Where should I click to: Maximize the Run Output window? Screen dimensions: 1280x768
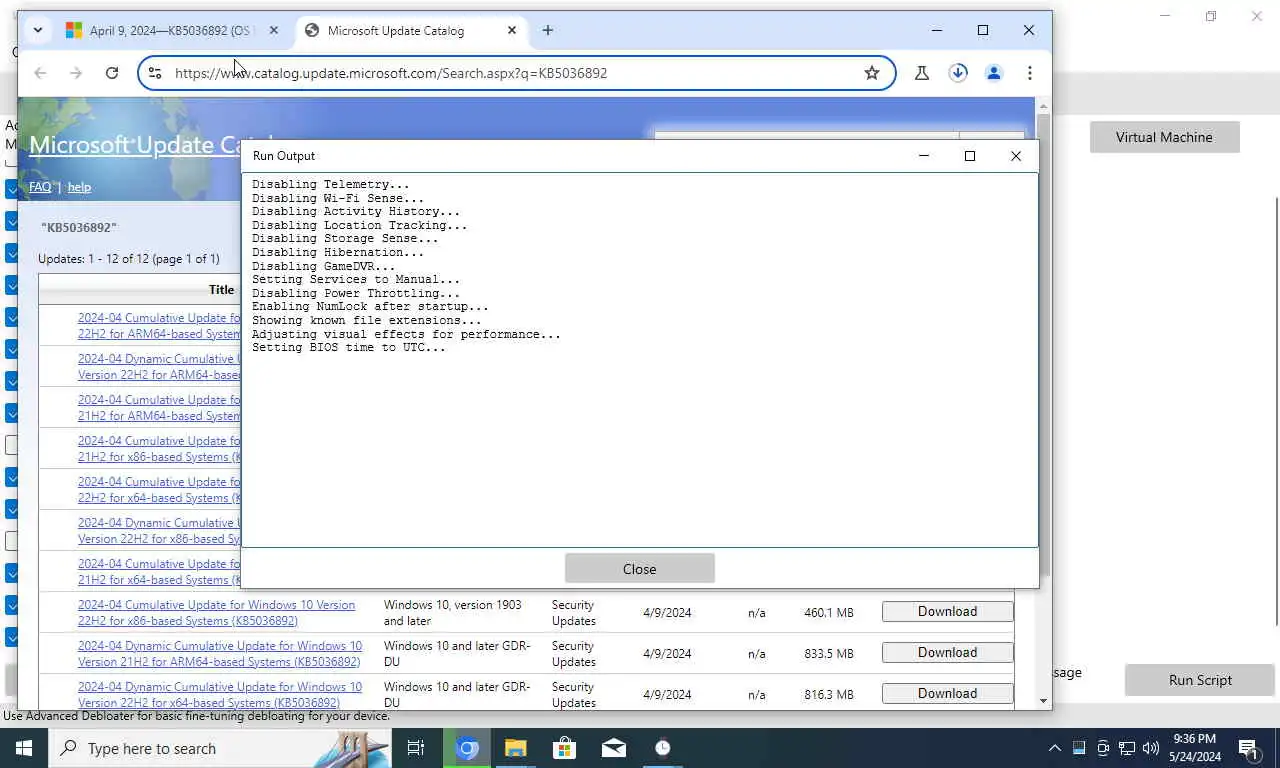click(x=970, y=156)
